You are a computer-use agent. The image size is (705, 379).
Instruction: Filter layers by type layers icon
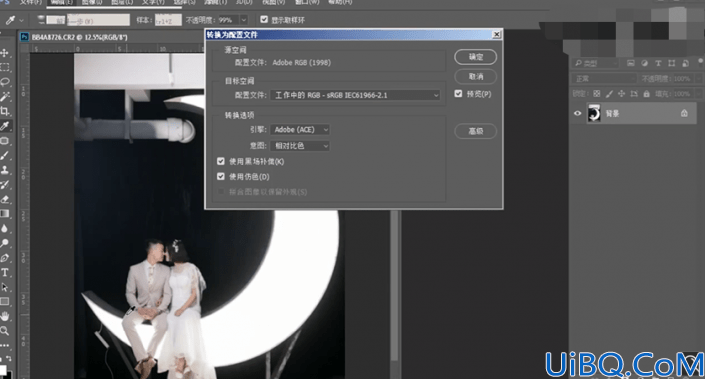click(x=658, y=63)
